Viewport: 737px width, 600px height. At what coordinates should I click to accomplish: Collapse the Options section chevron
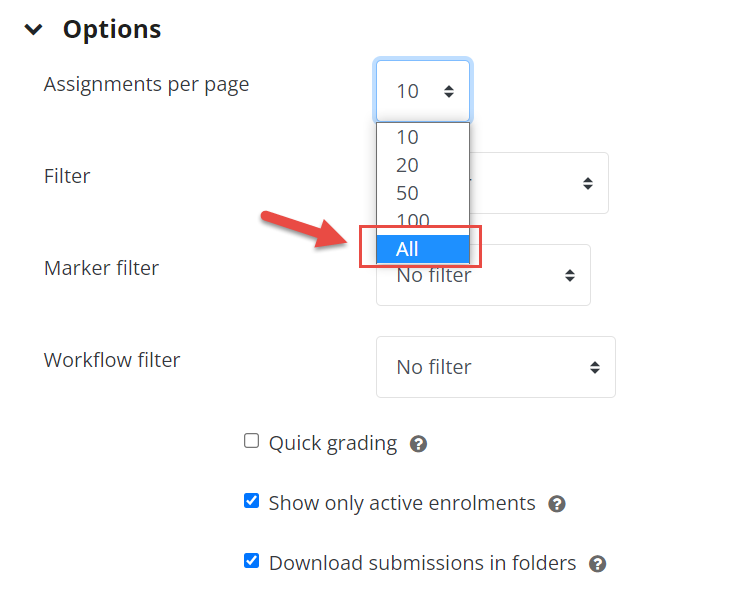33,30
